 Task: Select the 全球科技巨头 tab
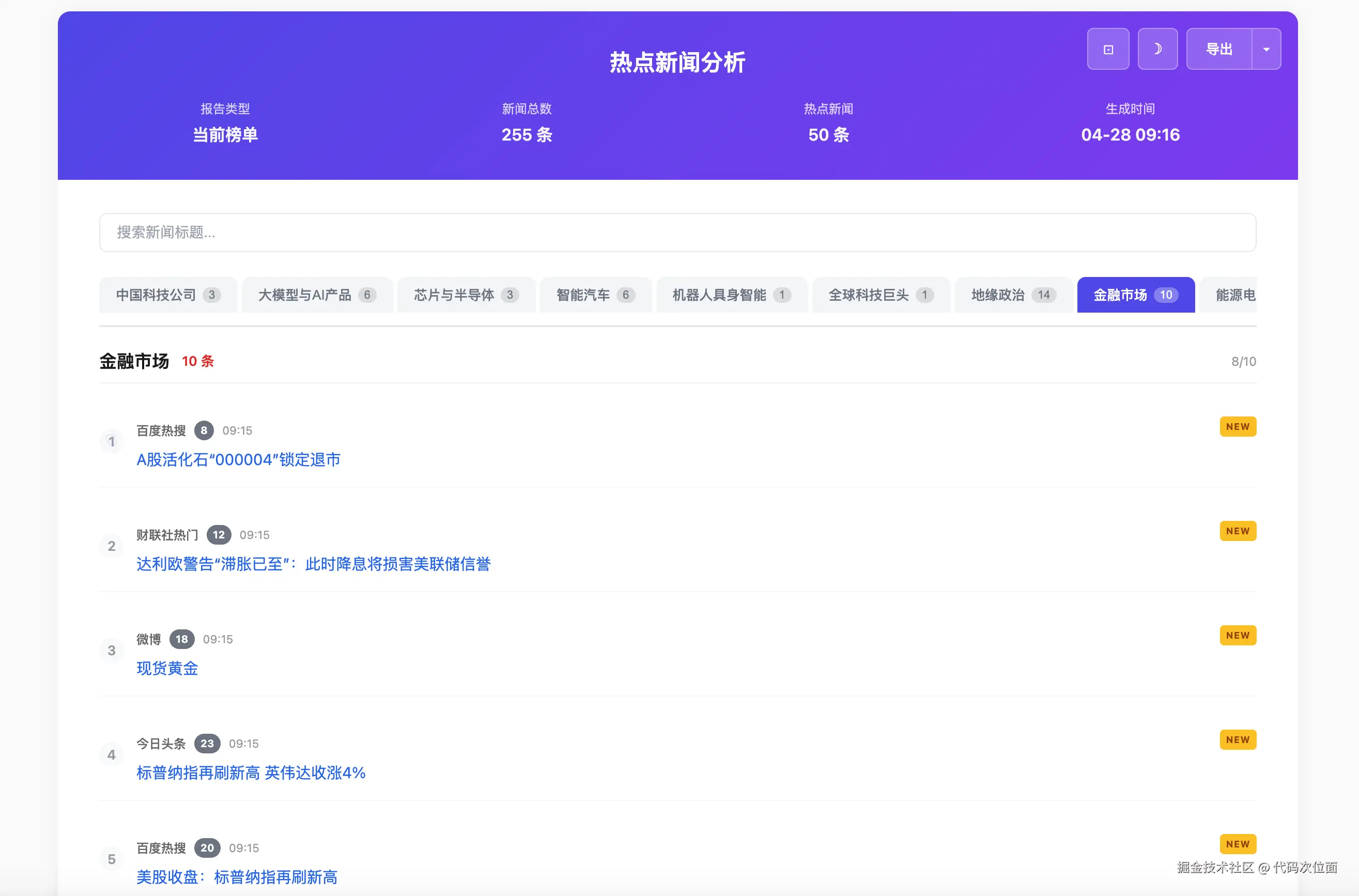(x=880, y=295)
